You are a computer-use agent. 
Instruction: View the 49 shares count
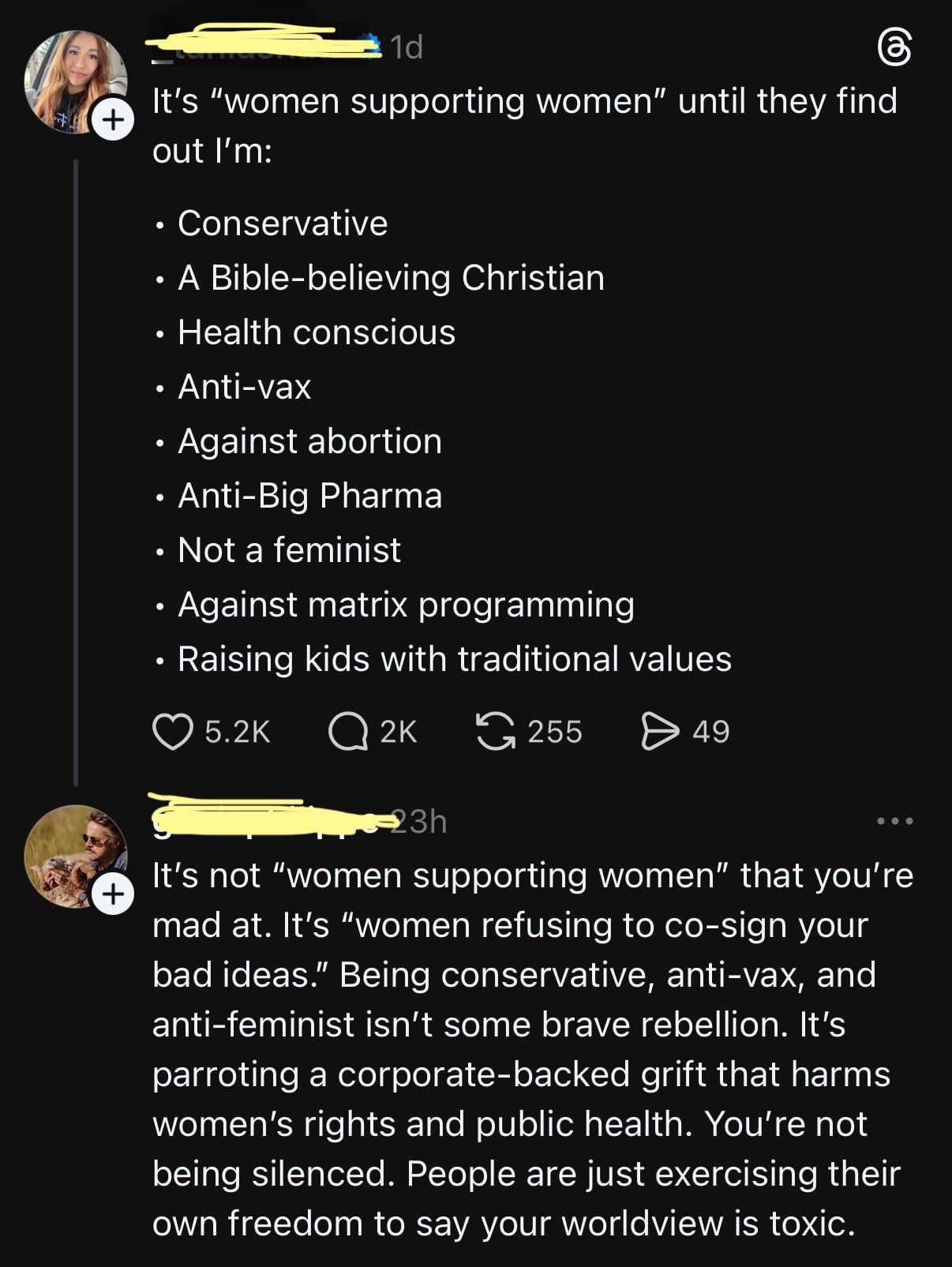pyautogui.click(x=710, y=732)
